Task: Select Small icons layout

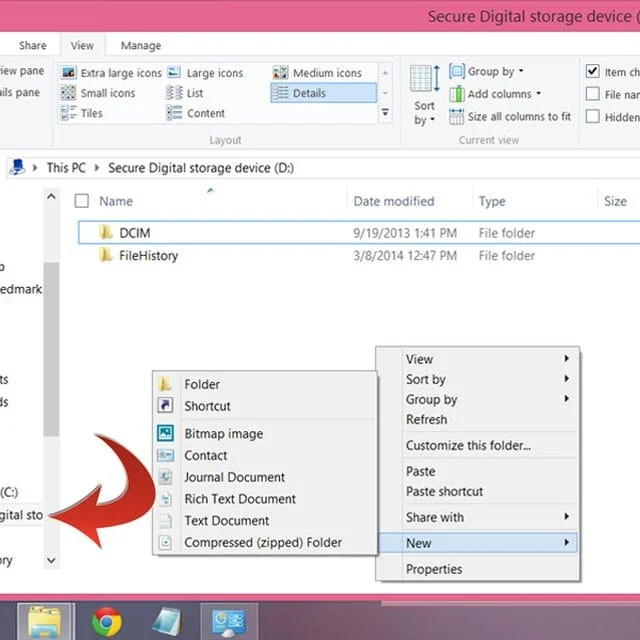Action: click(x=98, y=93)
